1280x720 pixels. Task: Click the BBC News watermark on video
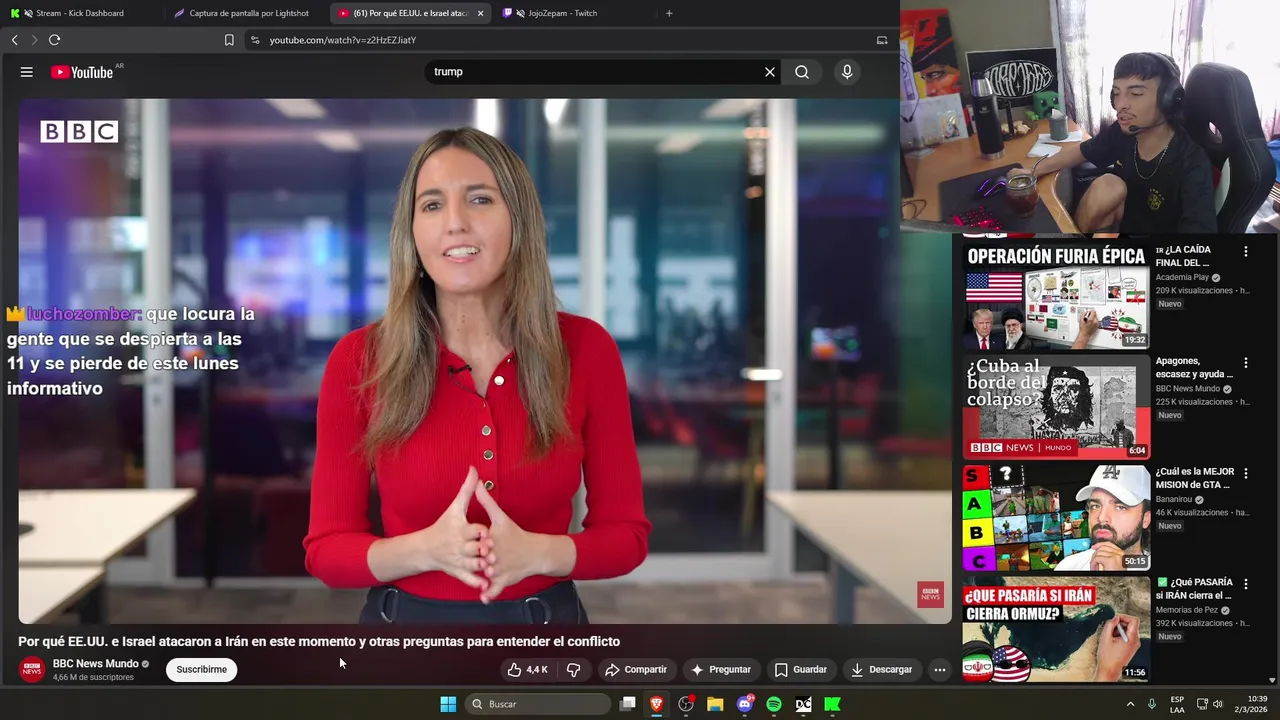930,594
